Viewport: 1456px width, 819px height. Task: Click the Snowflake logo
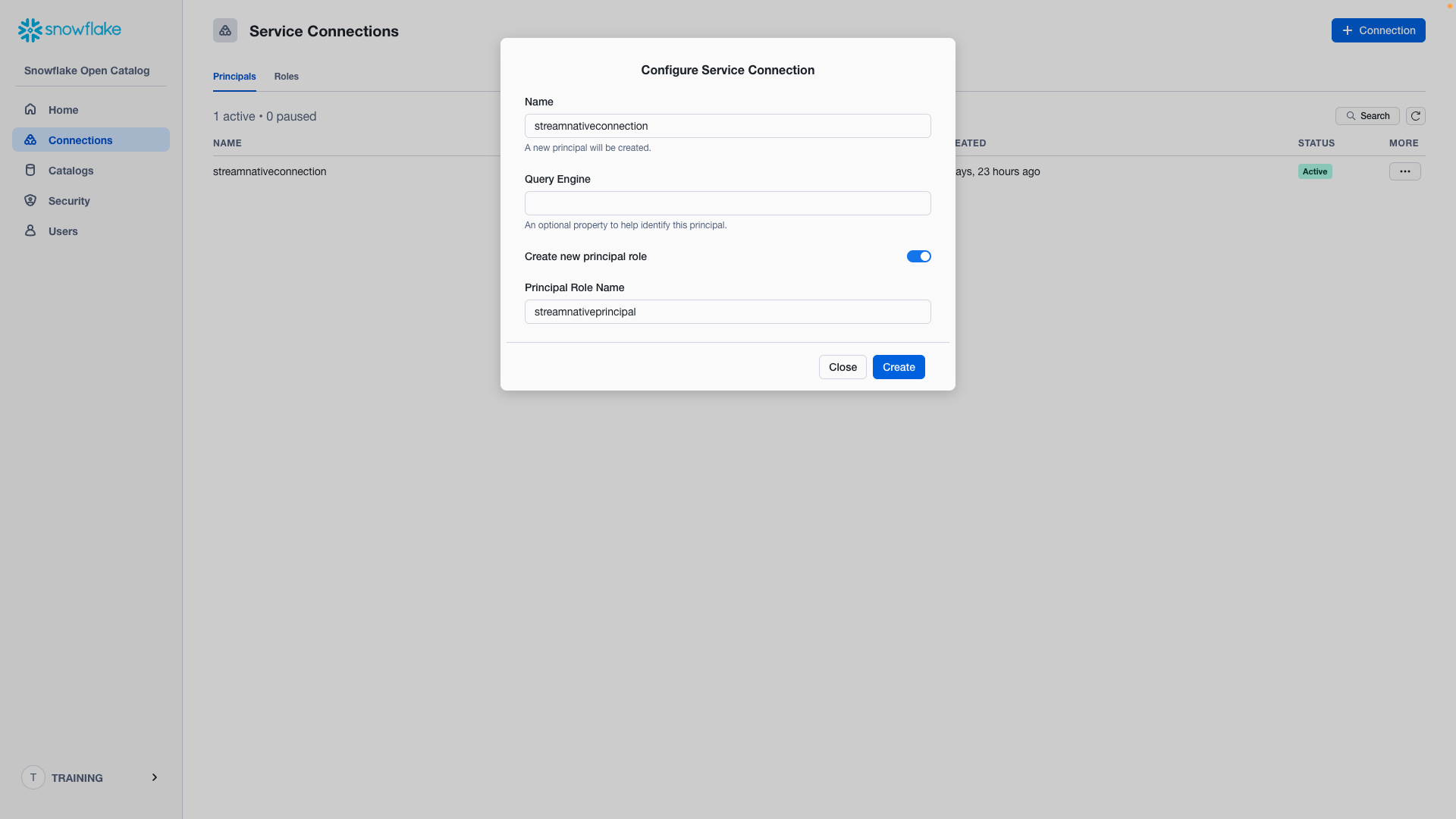click(x=69, y=30)
